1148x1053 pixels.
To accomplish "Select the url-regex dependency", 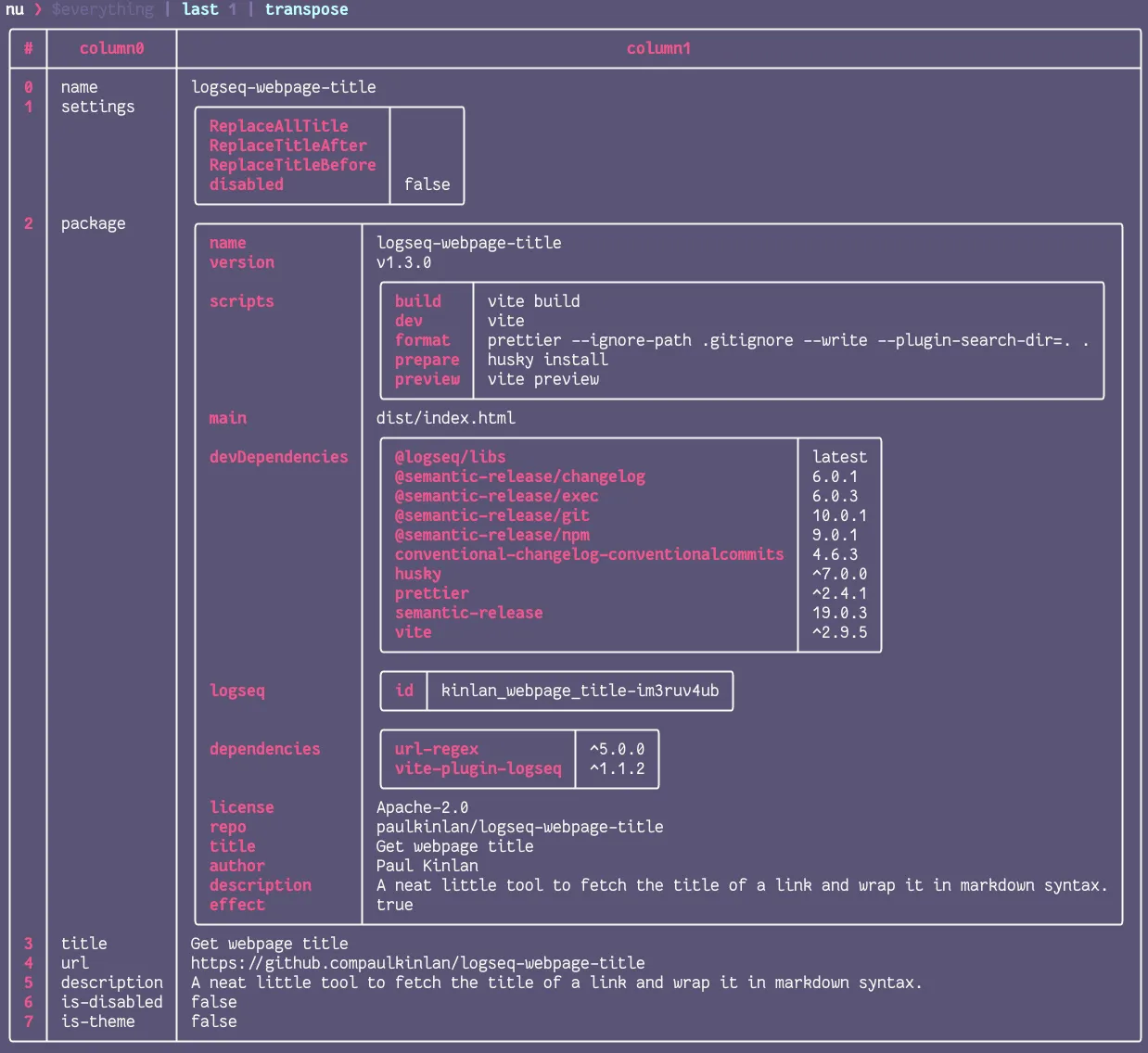I will pyautogui.click(x=436, y=749).
